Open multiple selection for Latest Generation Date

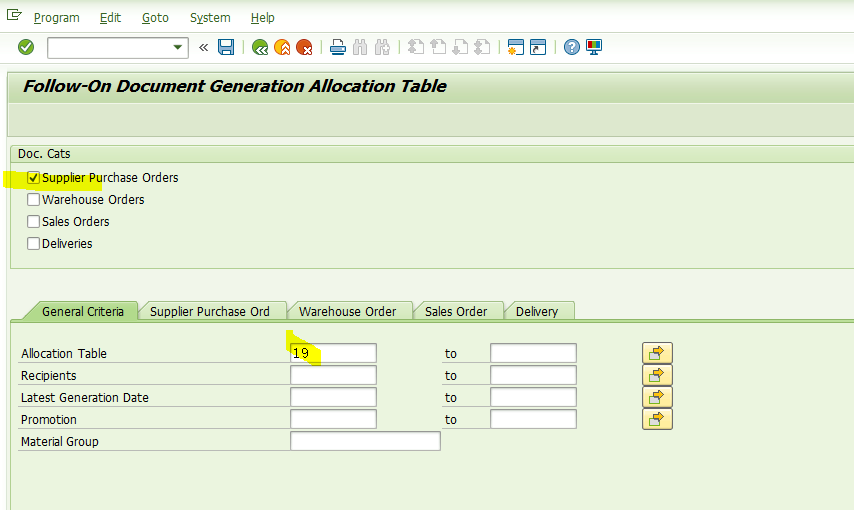pos(657,397)
